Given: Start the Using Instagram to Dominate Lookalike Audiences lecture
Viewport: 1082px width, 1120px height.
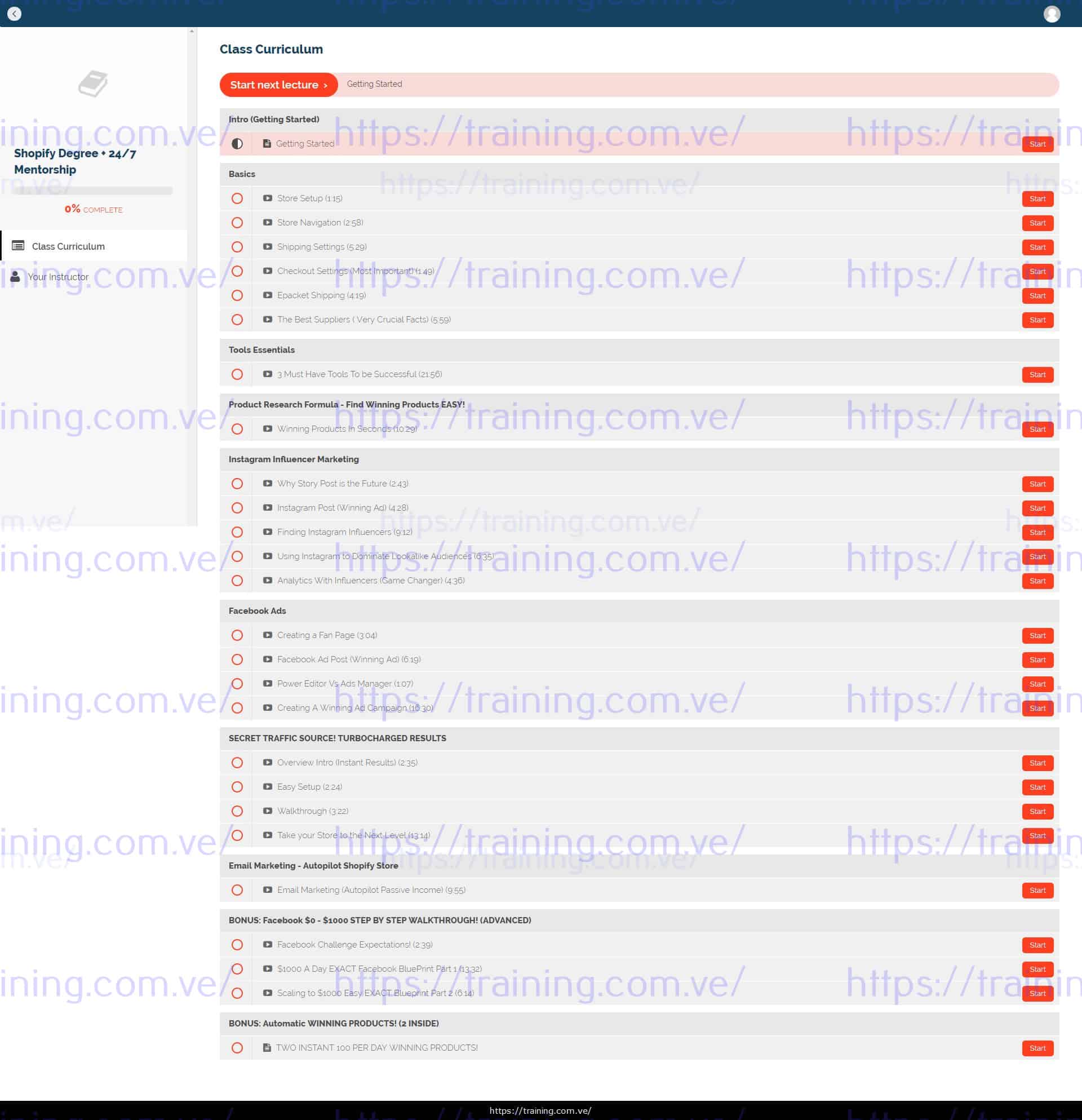Looking at the screenshot, I should tap(1037, 556).
